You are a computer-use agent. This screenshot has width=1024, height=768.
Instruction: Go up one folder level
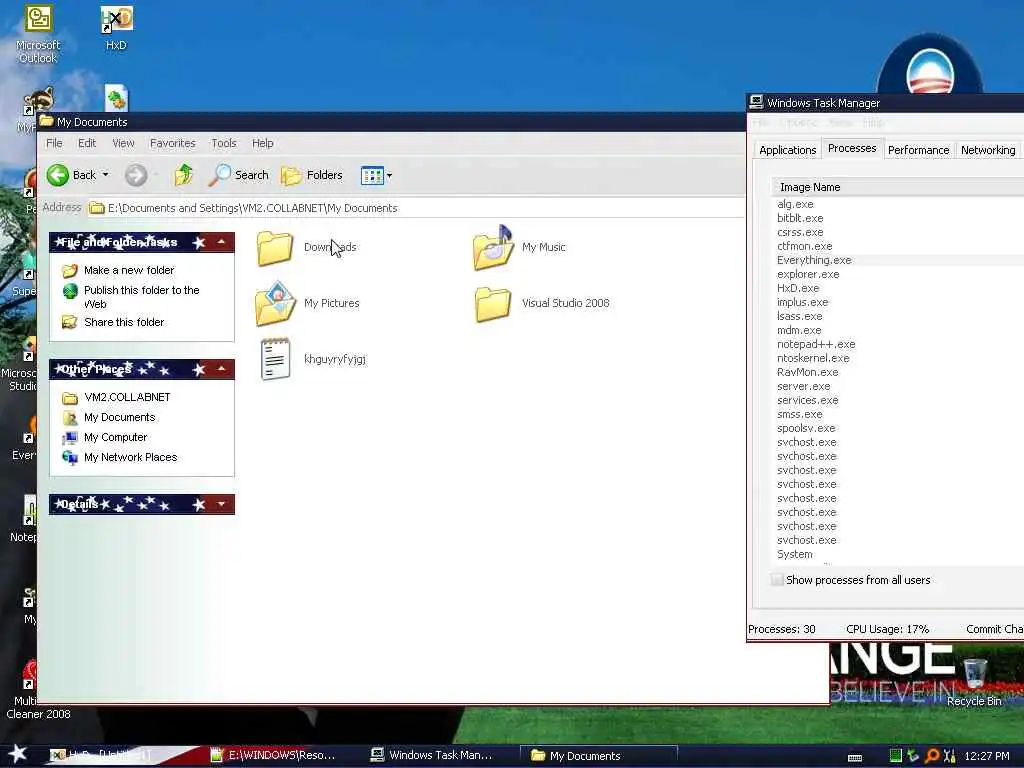tap(184, 175)
